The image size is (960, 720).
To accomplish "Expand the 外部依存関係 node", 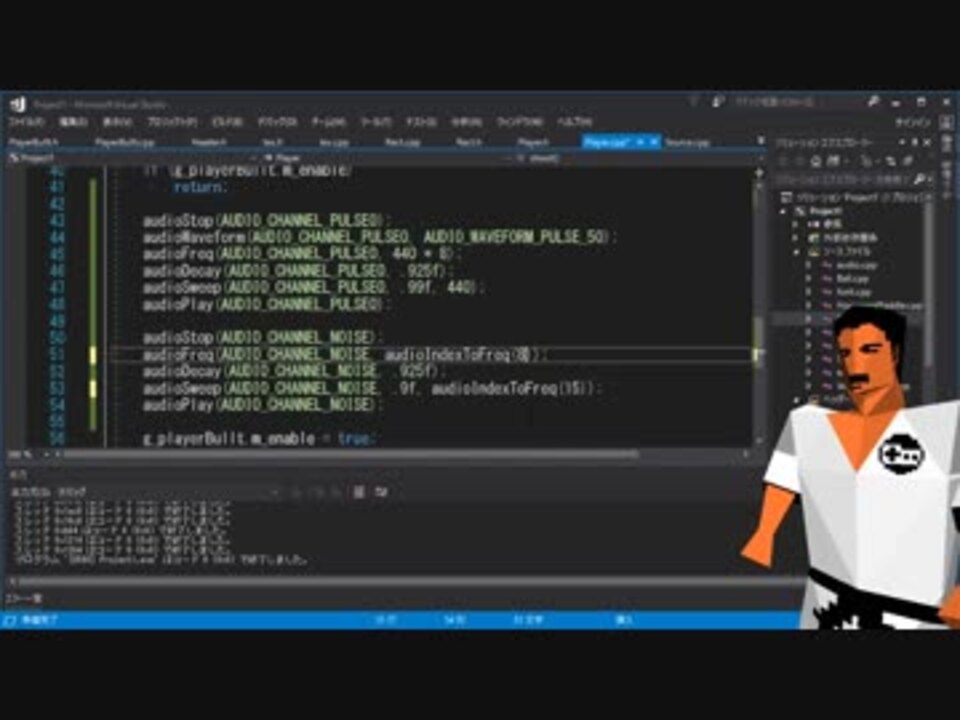I will pyautogui.click(x=795, y=238).
